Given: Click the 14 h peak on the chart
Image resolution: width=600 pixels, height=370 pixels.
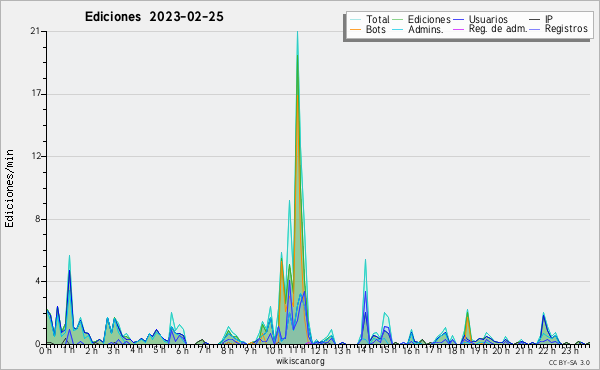Looking at the screenshot, I should (x=365, y=261).
